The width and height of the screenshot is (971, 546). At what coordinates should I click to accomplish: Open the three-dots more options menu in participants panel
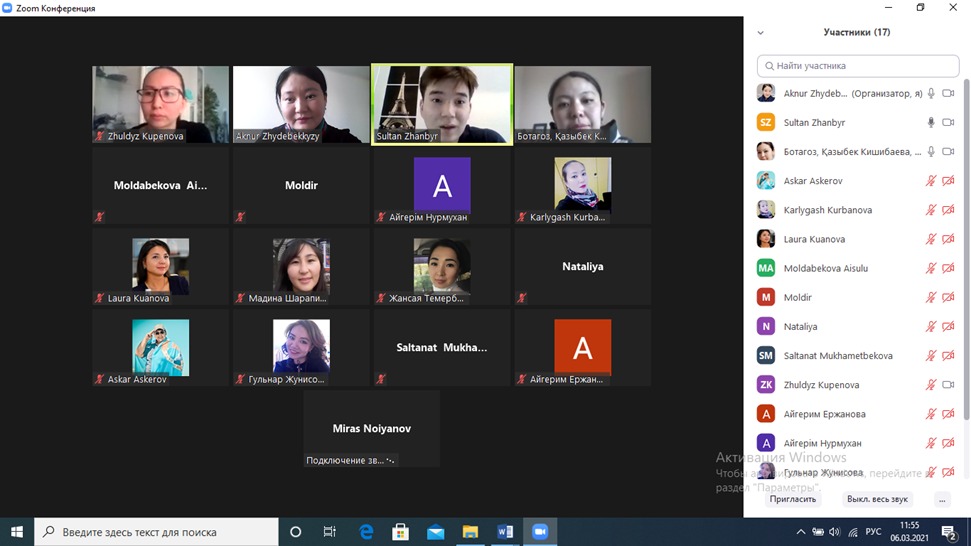click(942, 499)
